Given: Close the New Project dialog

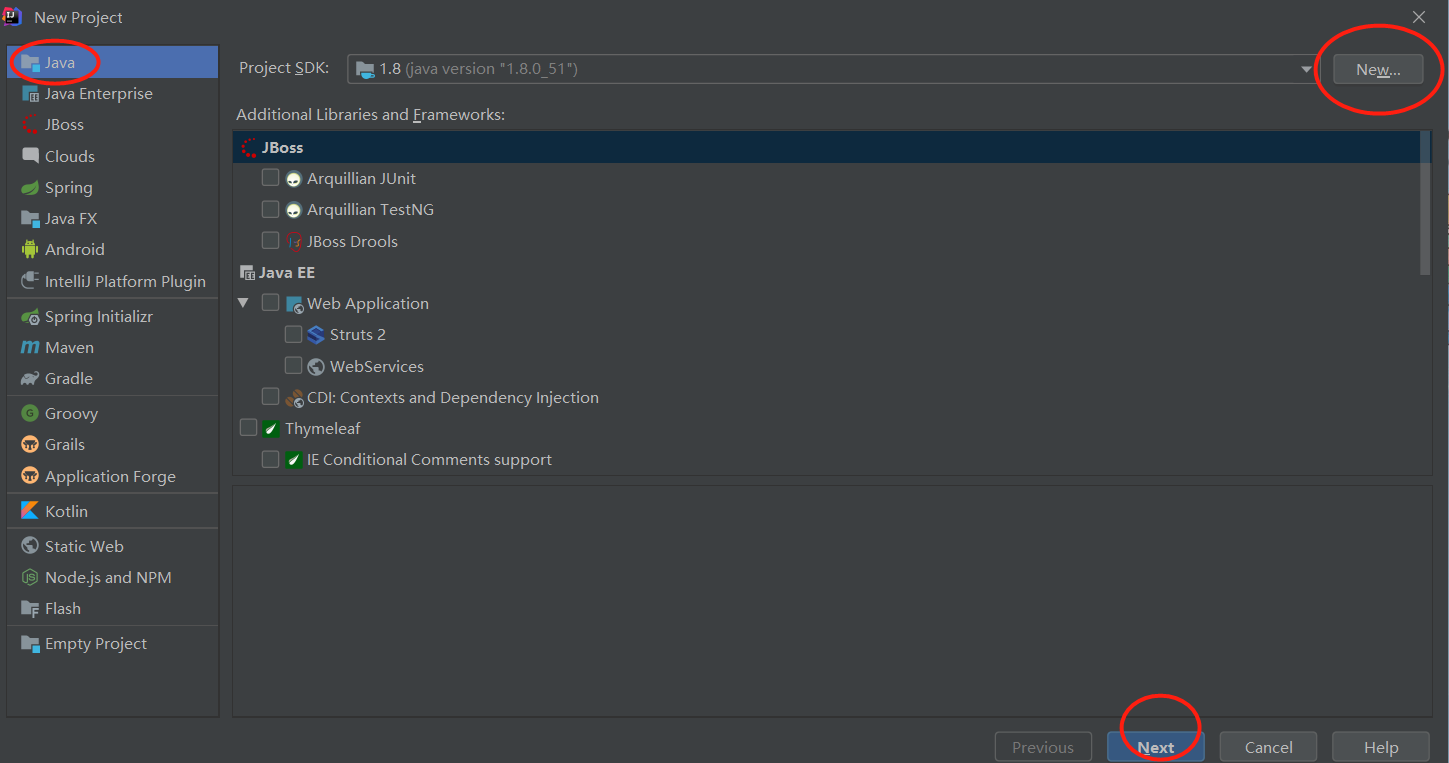Looking at the screenshot, I should pyautogui.click(x=1419, y=17).
